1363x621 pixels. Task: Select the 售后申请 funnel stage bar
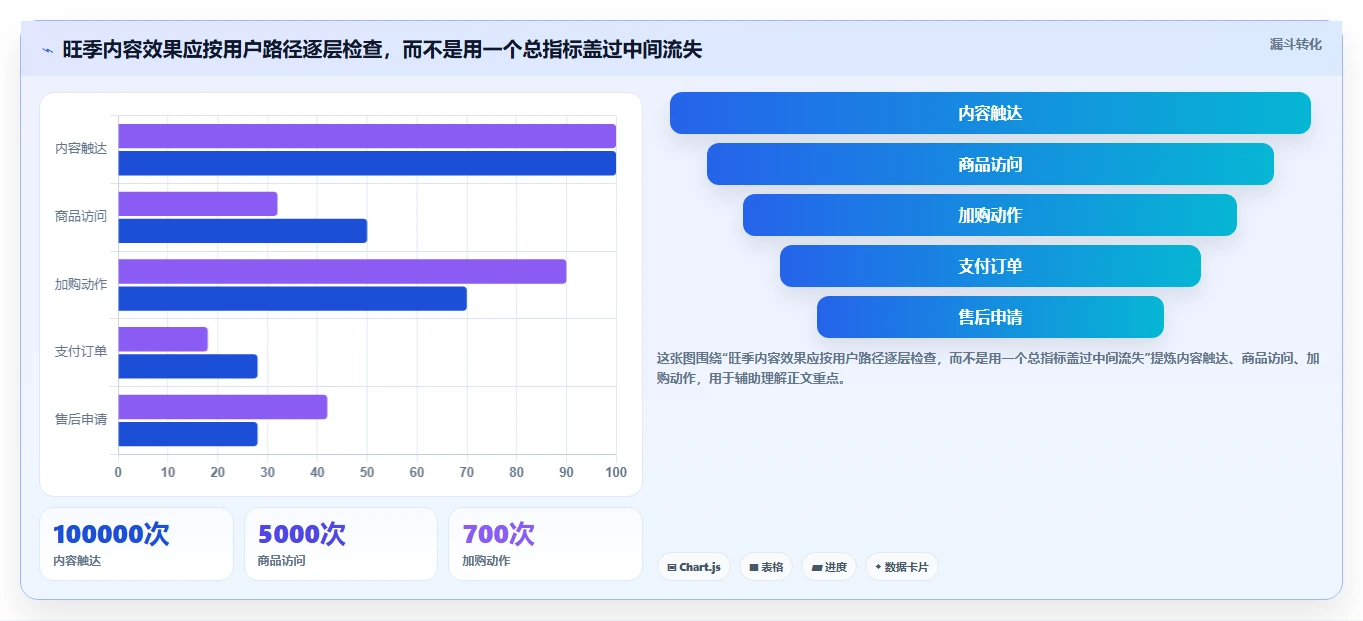990,317
